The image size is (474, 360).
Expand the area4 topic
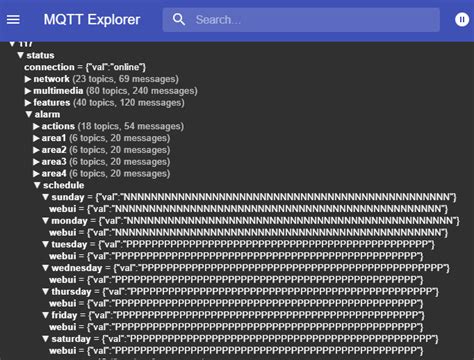click(36, 174)
